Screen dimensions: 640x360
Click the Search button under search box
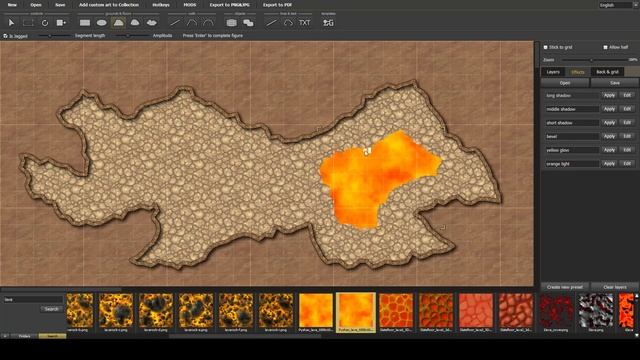51,309
